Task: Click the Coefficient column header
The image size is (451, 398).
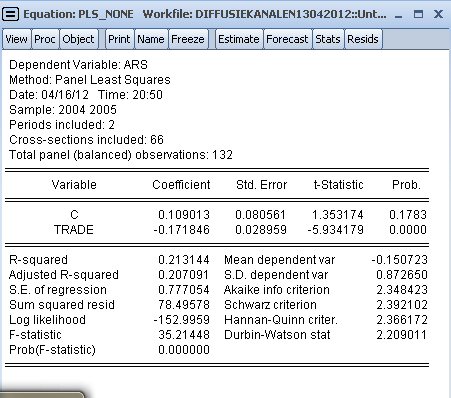Action: click(x=181, y=185)
